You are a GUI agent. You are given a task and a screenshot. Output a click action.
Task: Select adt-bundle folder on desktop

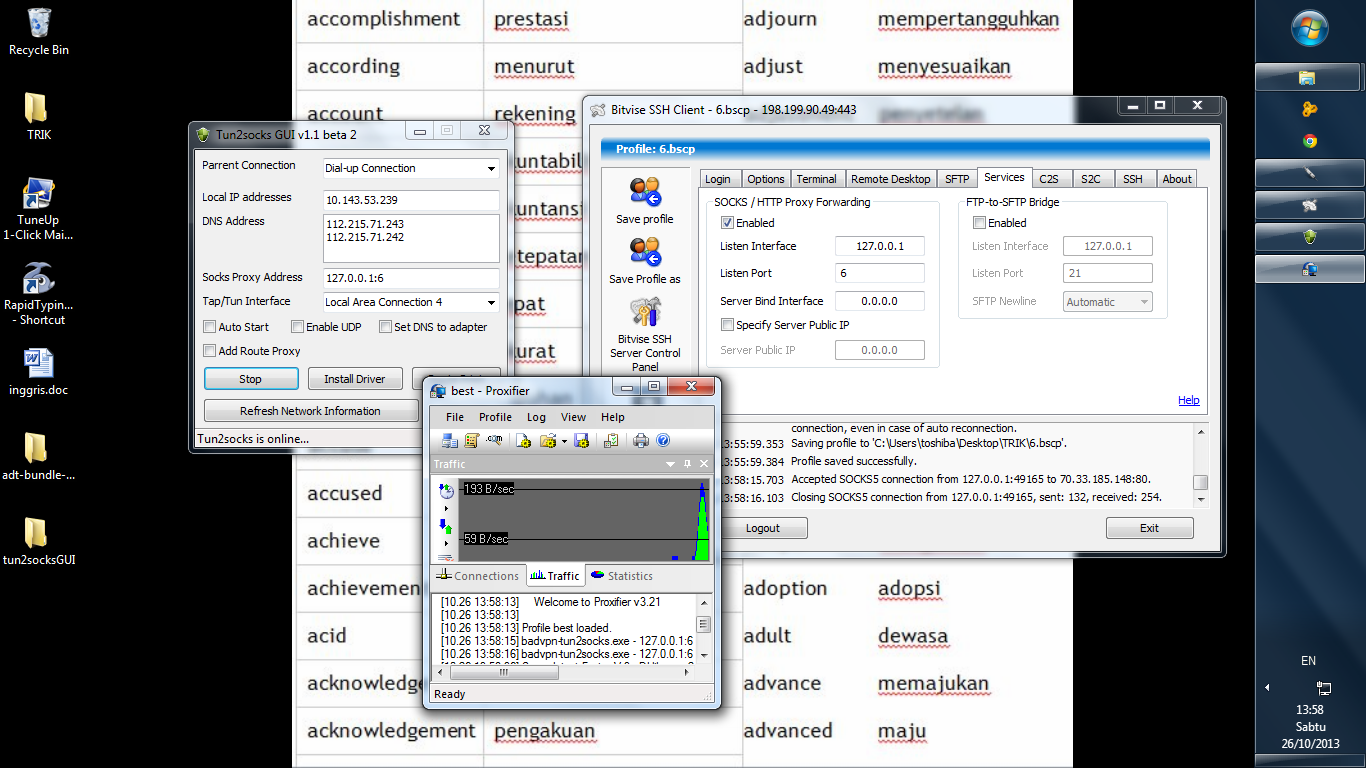coord(38,456)
